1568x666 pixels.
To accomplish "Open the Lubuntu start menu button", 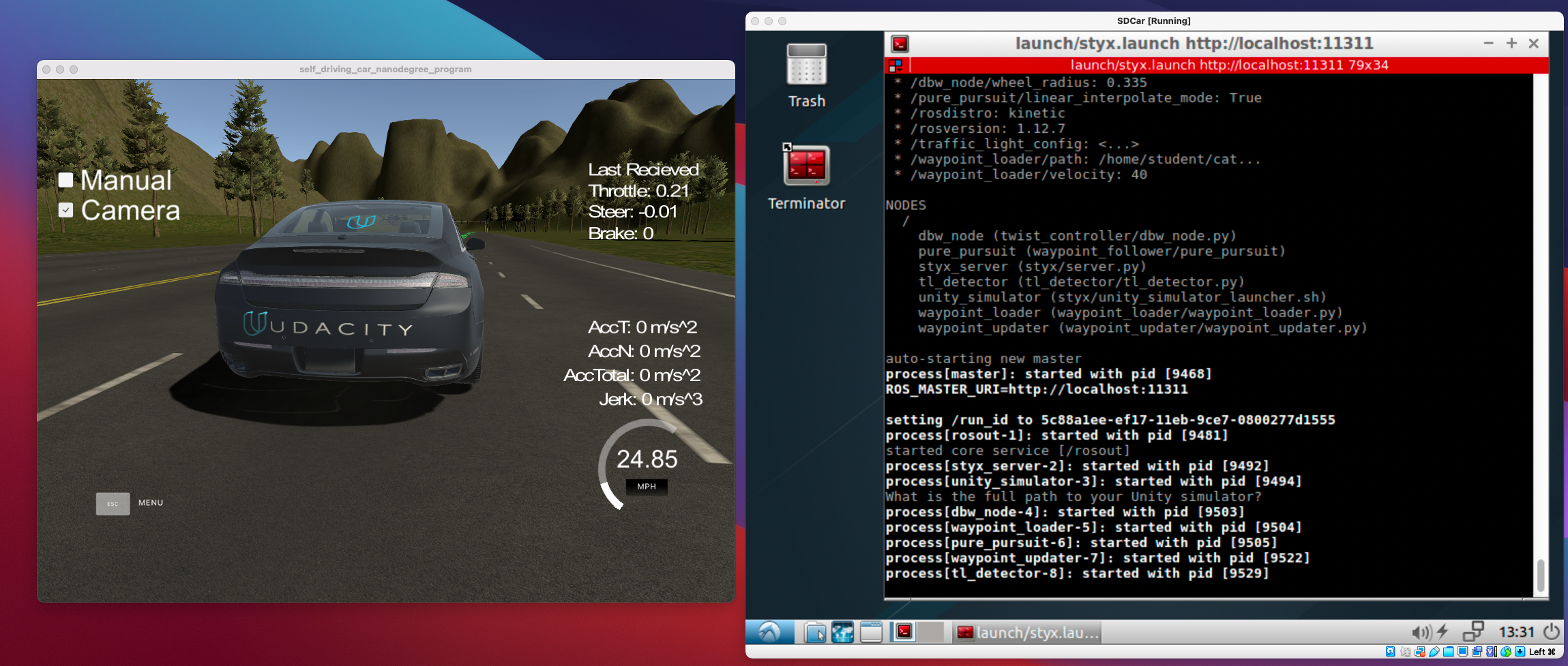I will [x=770, y=632].
